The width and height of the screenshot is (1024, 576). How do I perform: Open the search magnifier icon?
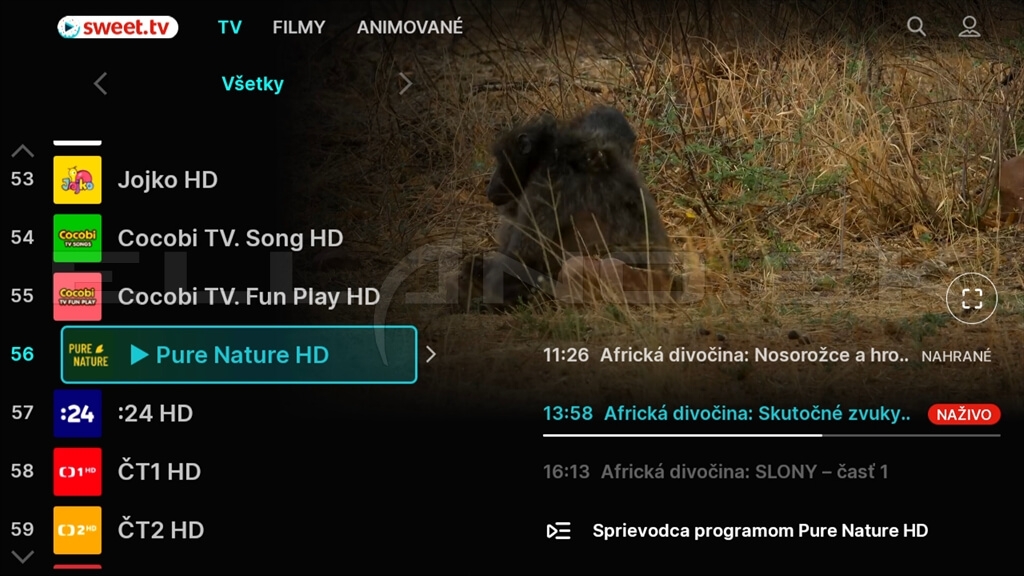916,26
